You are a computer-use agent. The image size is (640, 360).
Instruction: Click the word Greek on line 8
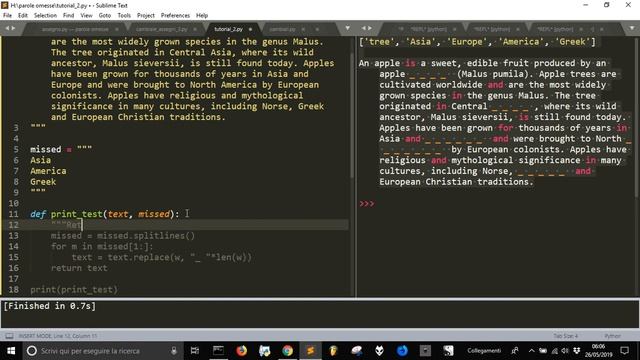point(43,182)
